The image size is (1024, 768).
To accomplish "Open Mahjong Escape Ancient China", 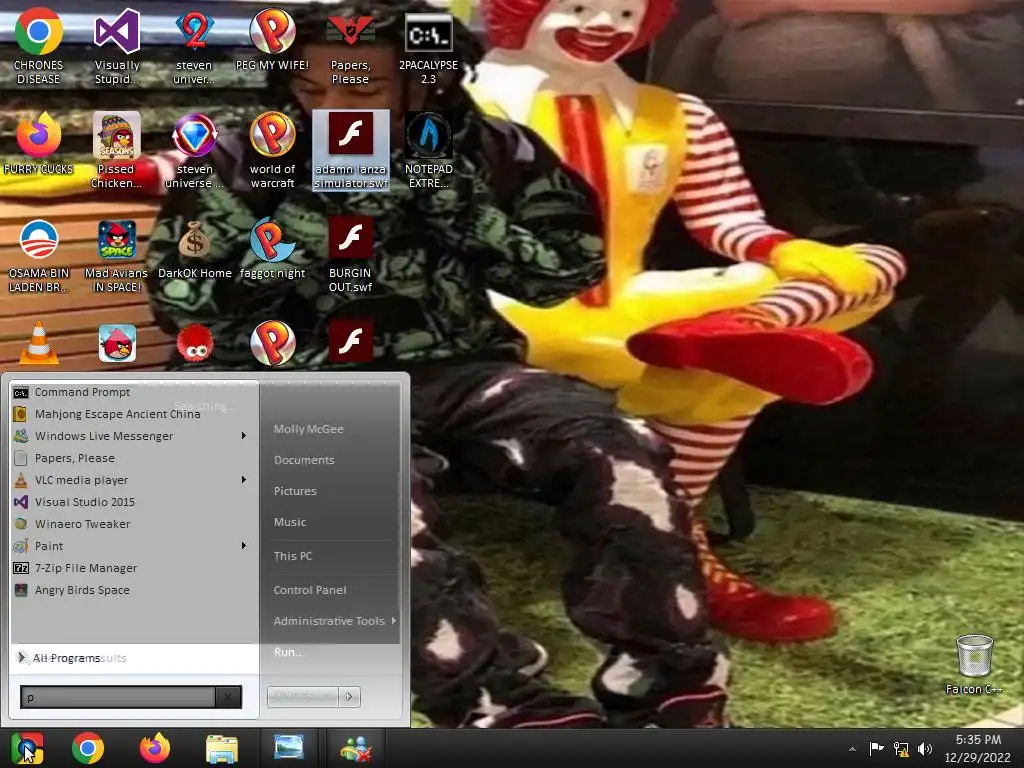I will 134,414.
